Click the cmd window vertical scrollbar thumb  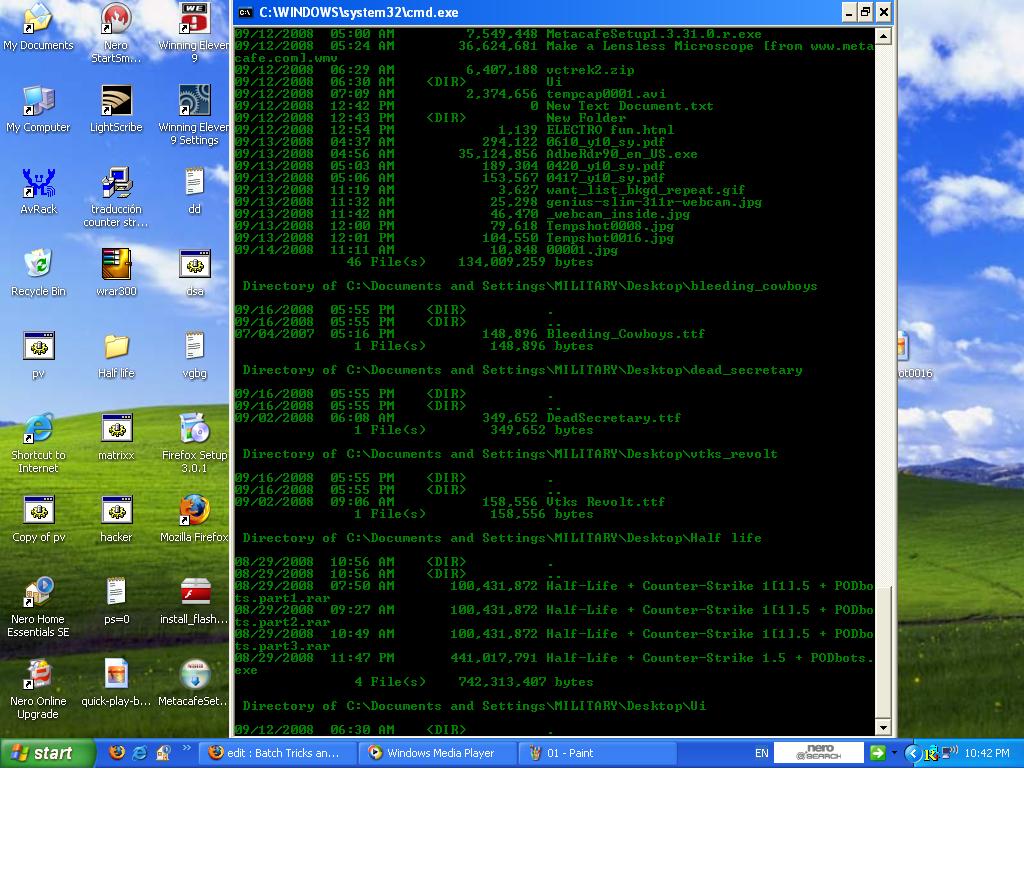click(883, 651)
